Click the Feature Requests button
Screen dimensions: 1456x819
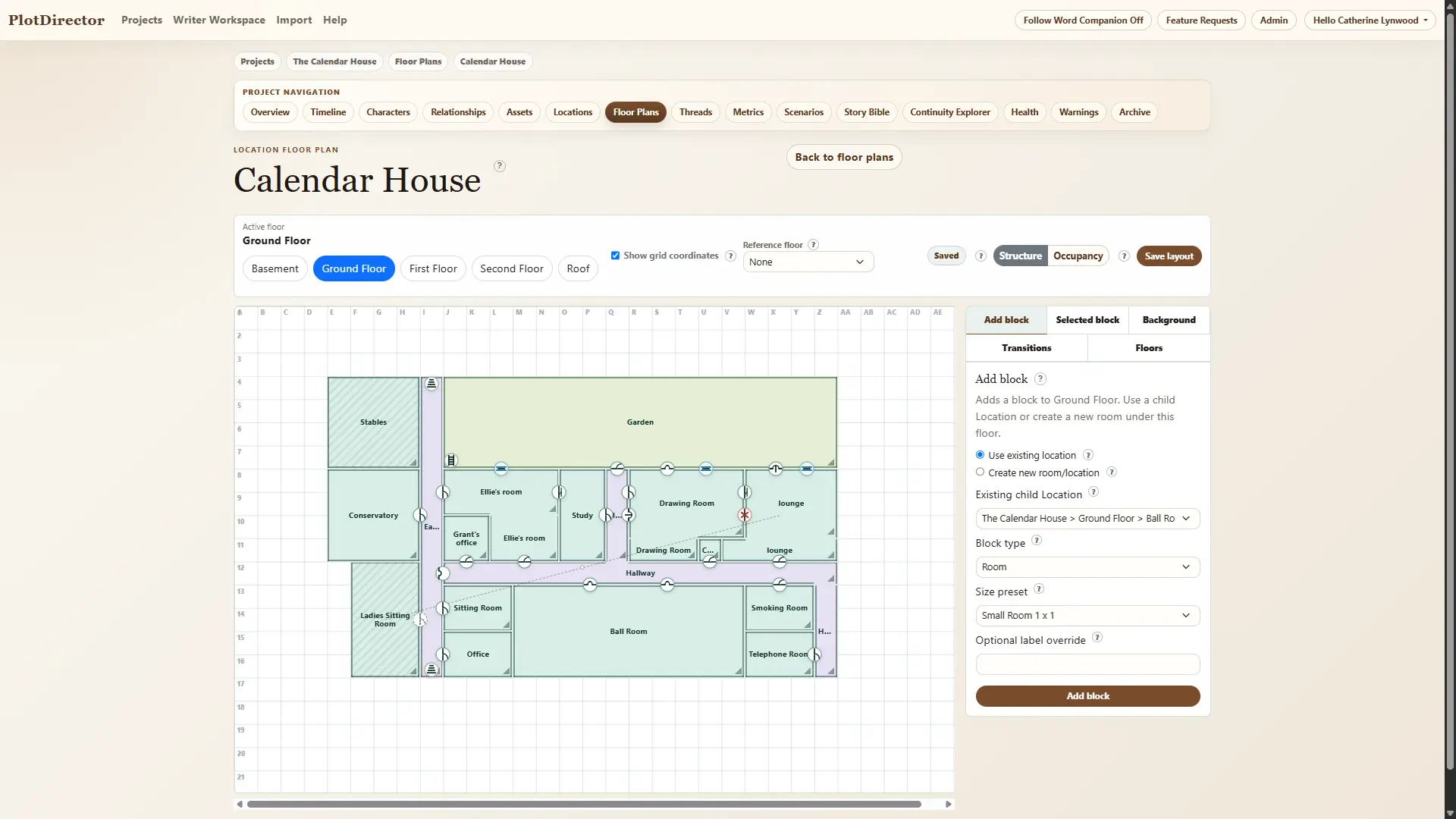click(1201, 20)
